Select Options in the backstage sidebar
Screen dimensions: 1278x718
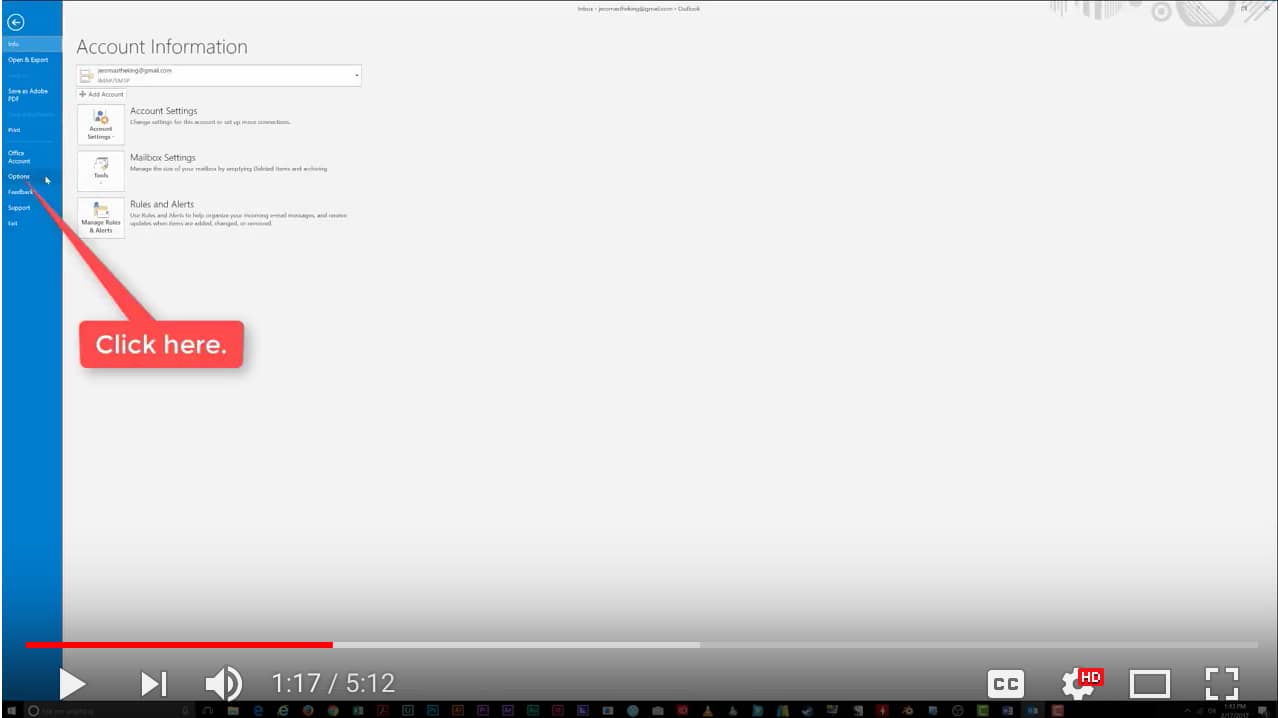[19, 177]
